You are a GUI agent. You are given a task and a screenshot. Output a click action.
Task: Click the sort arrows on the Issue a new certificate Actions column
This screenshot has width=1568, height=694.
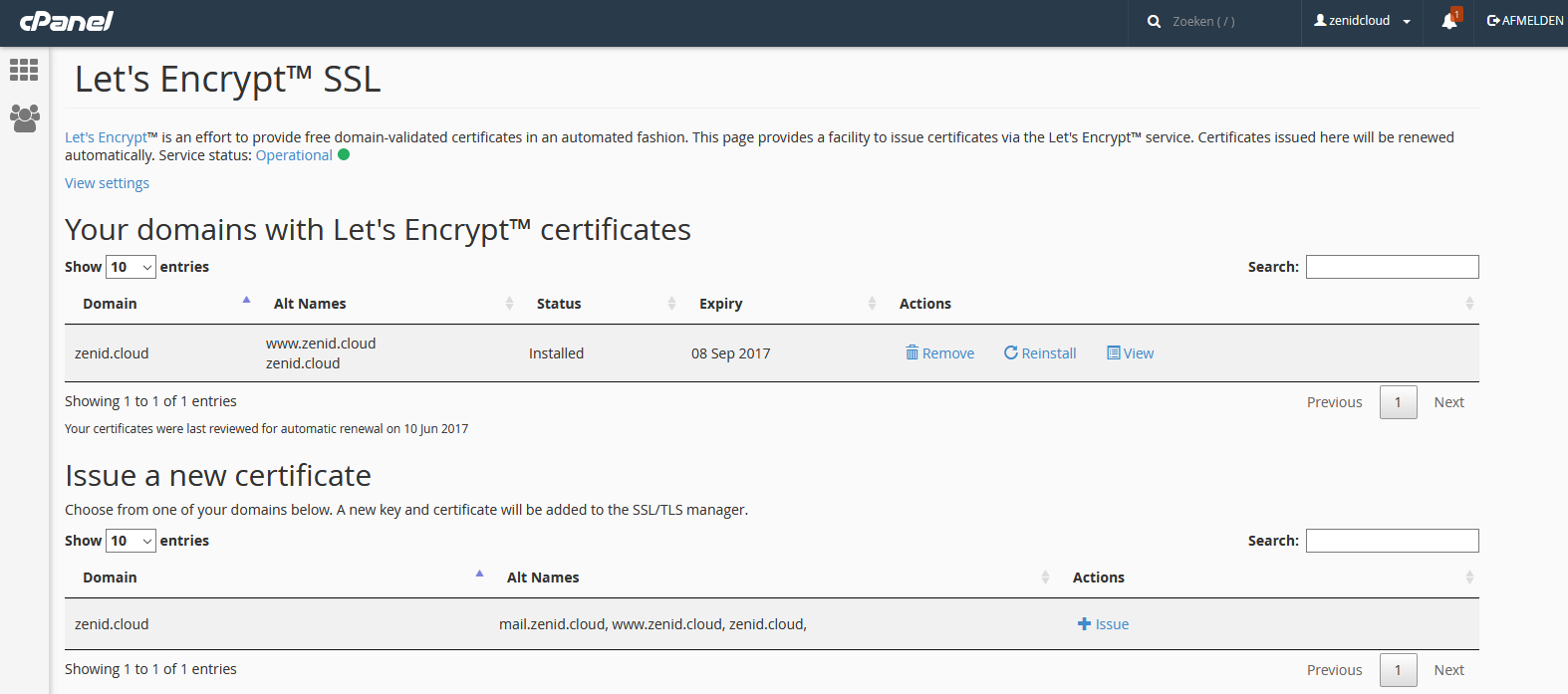(1469, 578)
